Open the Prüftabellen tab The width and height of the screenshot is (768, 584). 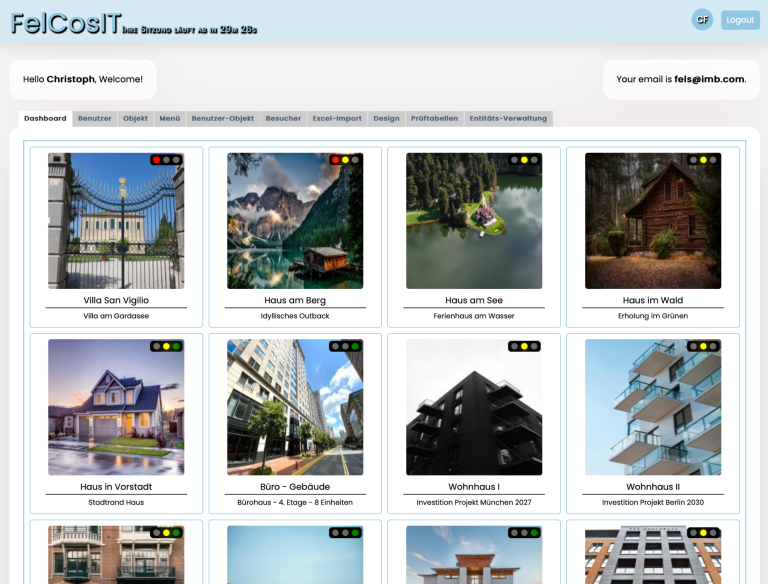click(434, 119)
